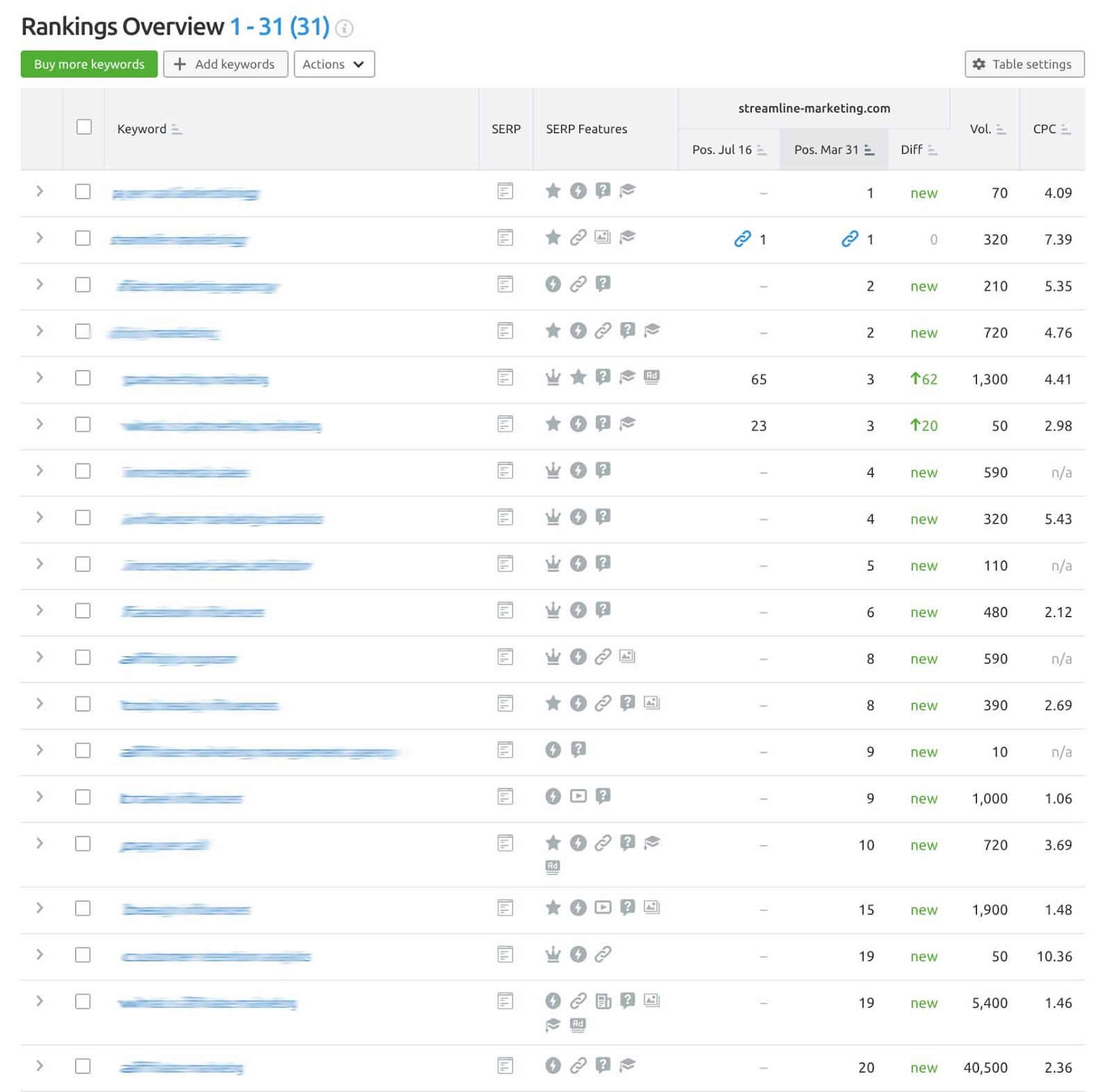Click the sitelinks SERP feature icon in the second row
Image resolution: width=1111 pixels, height=1092 pixels.
pyautogui.click(x=578, y=238)
